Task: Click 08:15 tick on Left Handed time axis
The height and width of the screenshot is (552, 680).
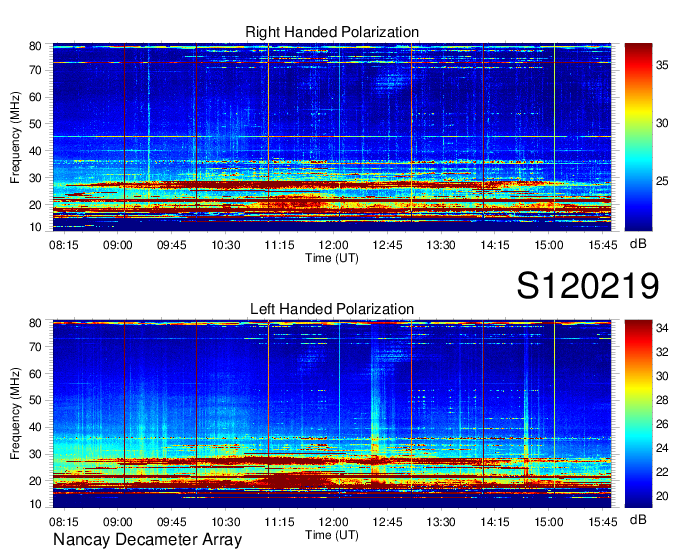Action: click(x=64, y=522)
